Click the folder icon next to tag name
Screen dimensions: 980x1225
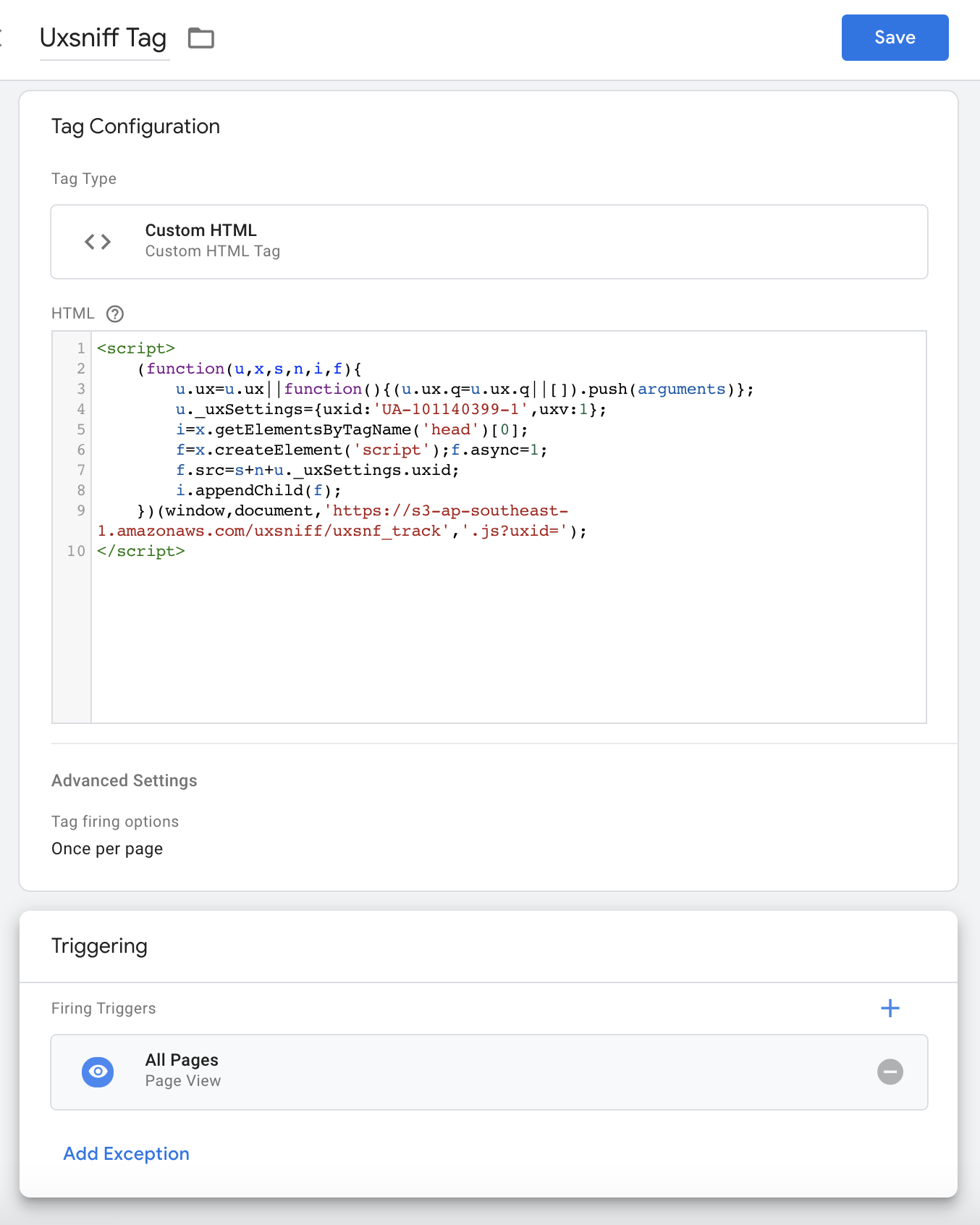(200, 38)
